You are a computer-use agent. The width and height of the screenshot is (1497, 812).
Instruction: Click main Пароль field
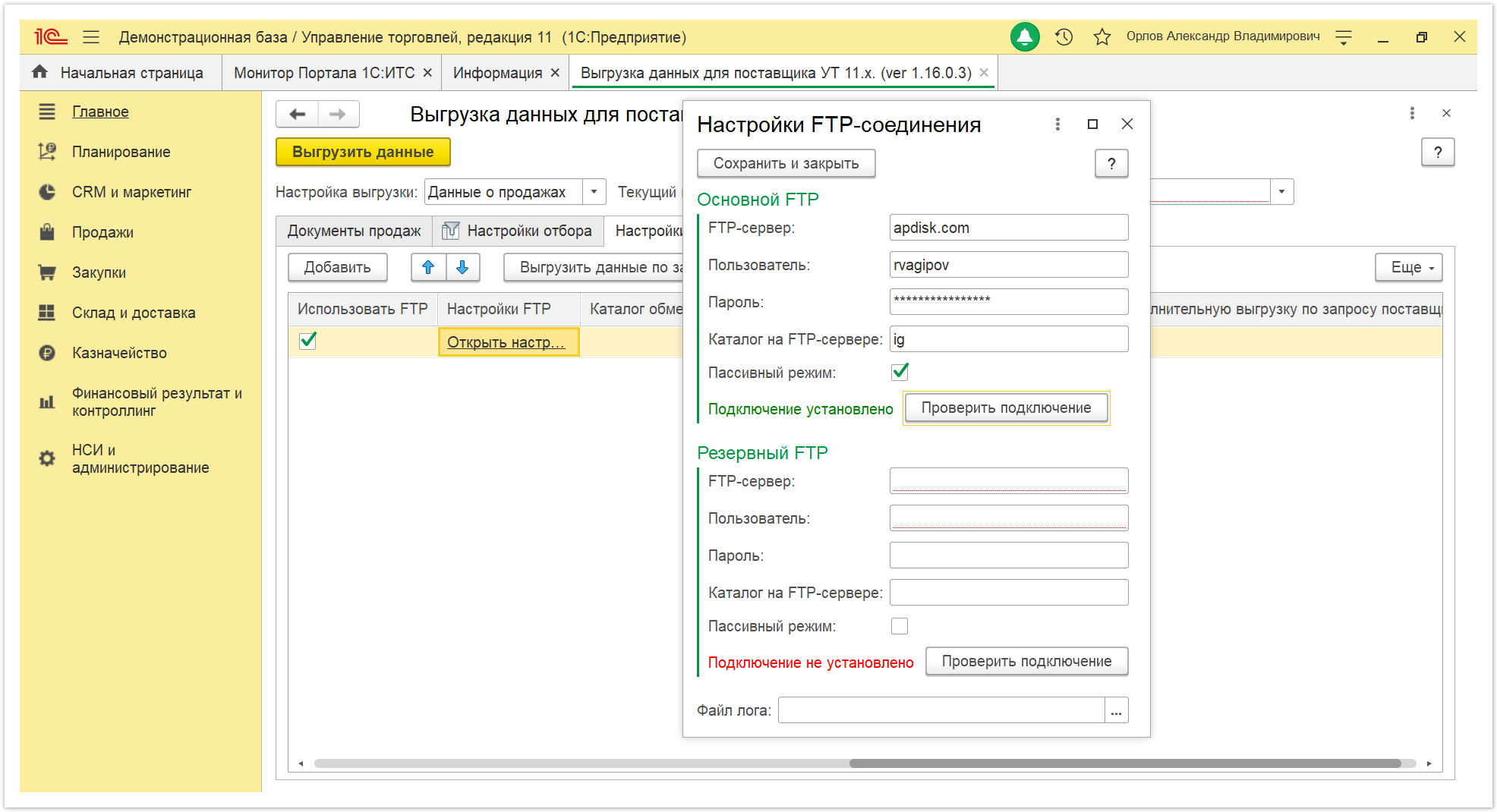tap(1009, 302)
